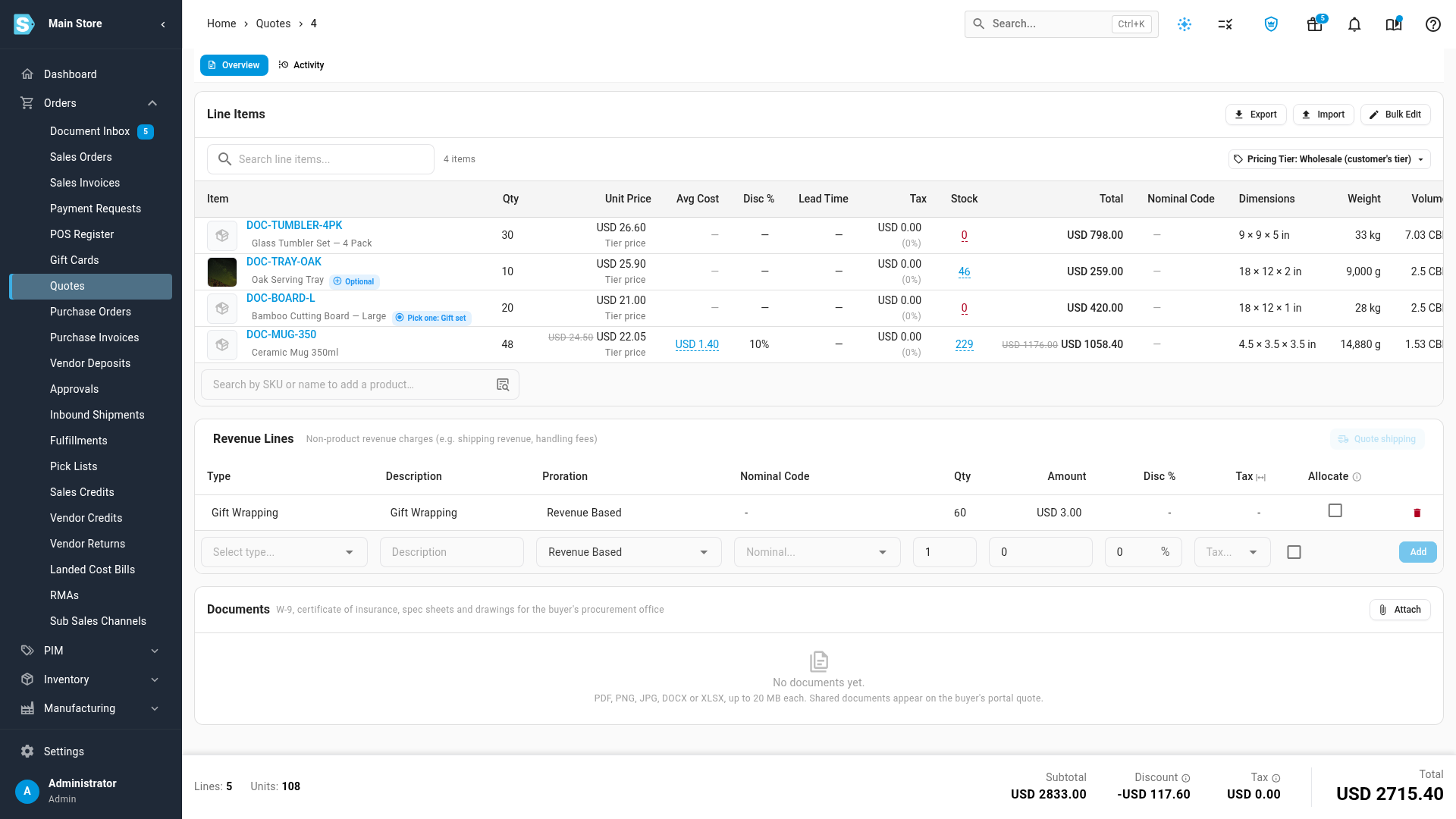Open the Pricing Tier Wholesale dropdown
The width and height of the screenshot is (1456, 819).
[1329, 159]
